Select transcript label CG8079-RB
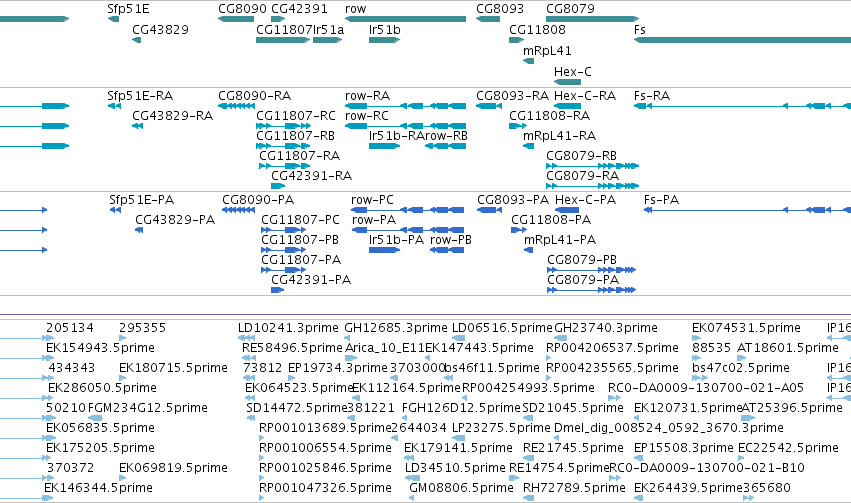Image resolution: width=851 pixels, height=503 pixels. pyautogui.click(x=581, y=156)
